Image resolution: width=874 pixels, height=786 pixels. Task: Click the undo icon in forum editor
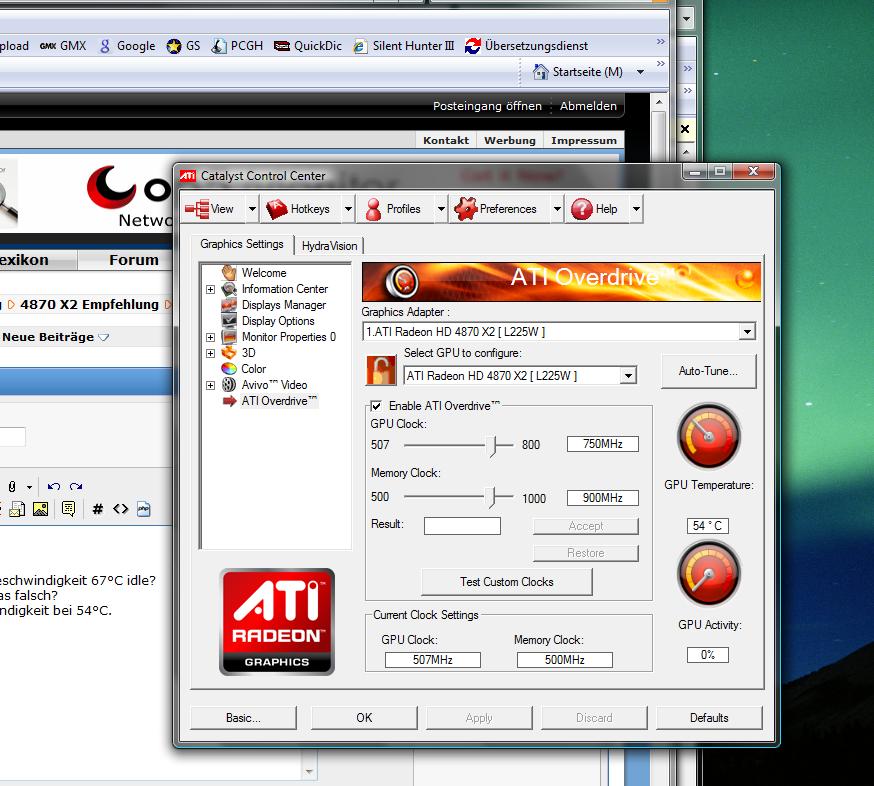[x=54, y=486]
